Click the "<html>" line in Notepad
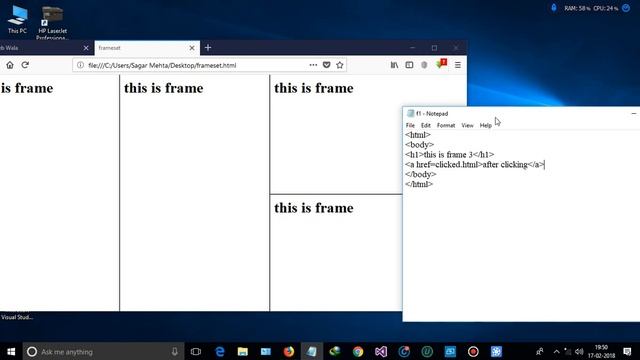 point(418,135)
